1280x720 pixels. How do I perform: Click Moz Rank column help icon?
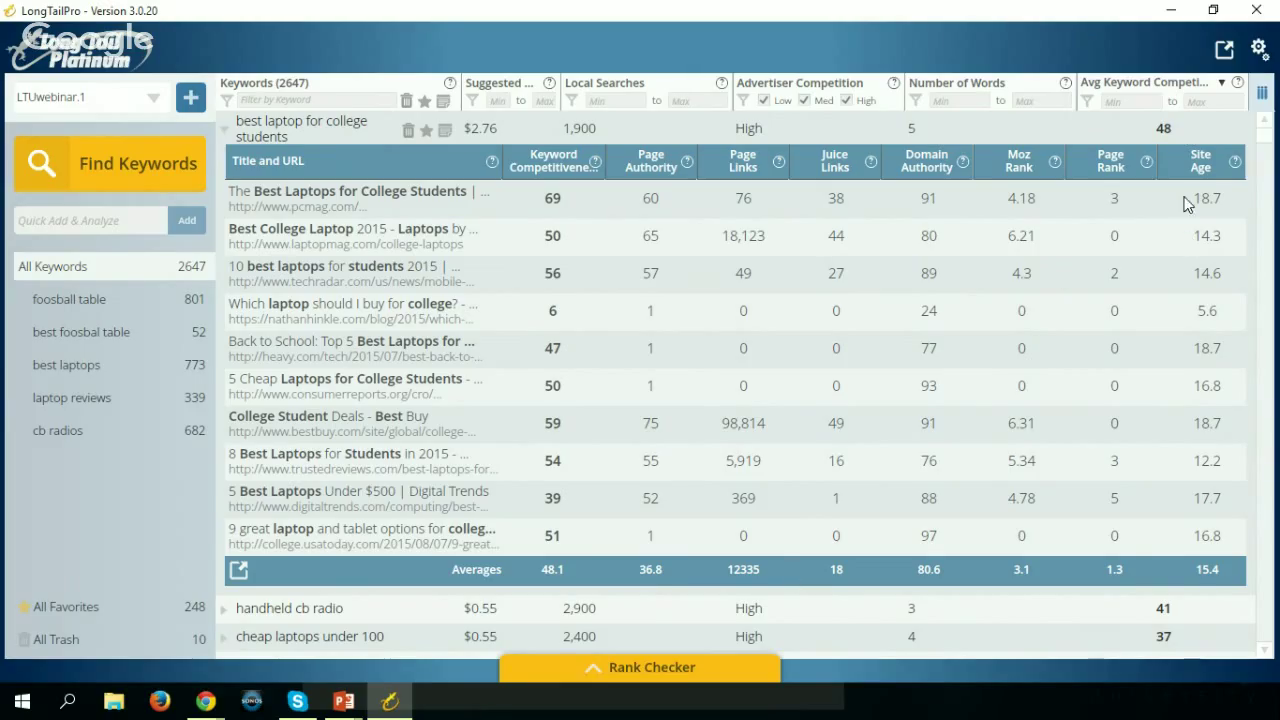(1055, 161)
